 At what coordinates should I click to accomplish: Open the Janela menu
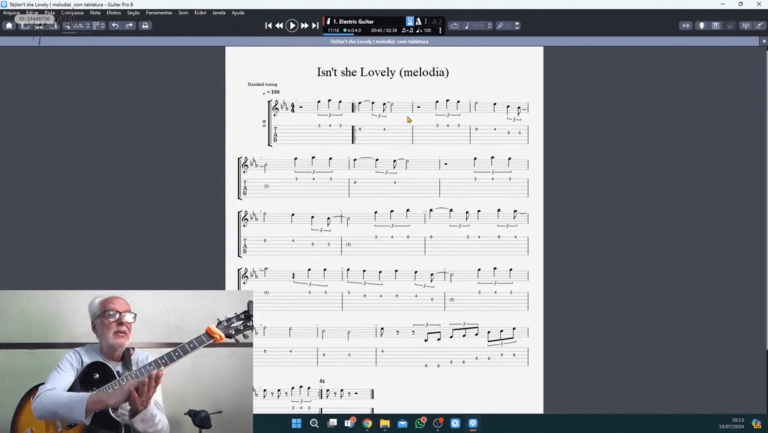[219, 13]
